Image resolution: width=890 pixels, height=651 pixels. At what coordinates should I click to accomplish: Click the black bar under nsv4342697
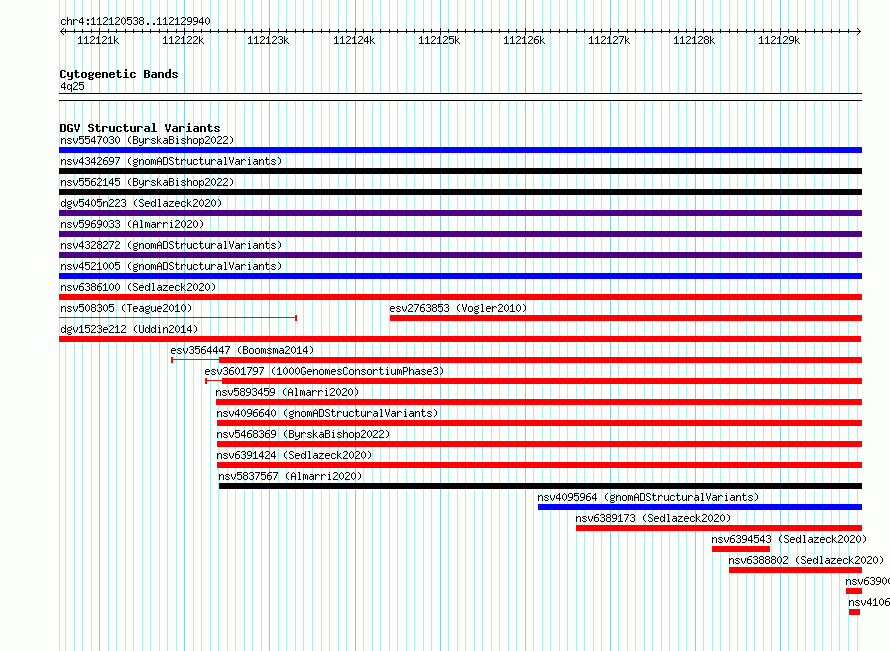[x=460, y=171]
